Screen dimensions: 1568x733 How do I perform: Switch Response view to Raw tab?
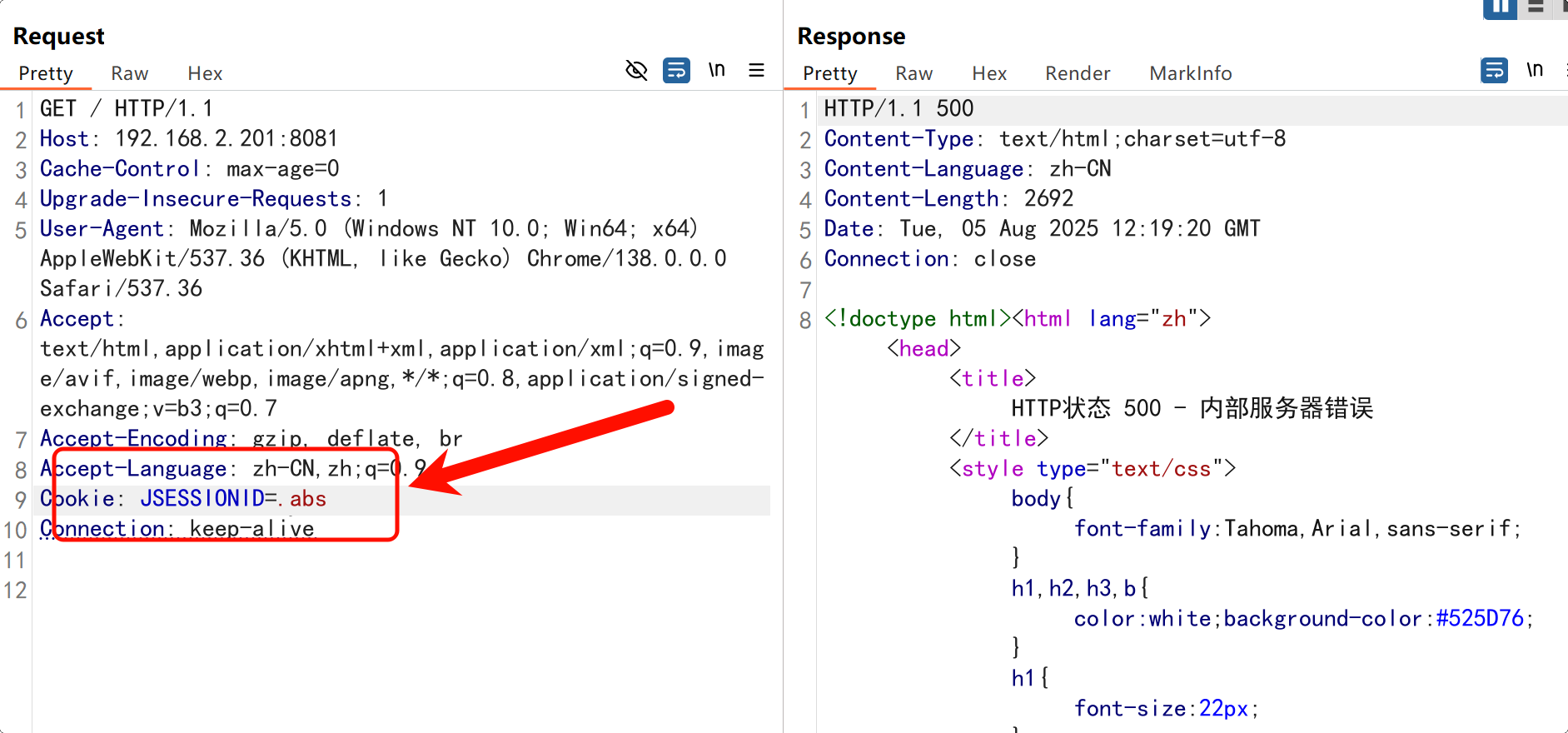[x=913, y=74]
